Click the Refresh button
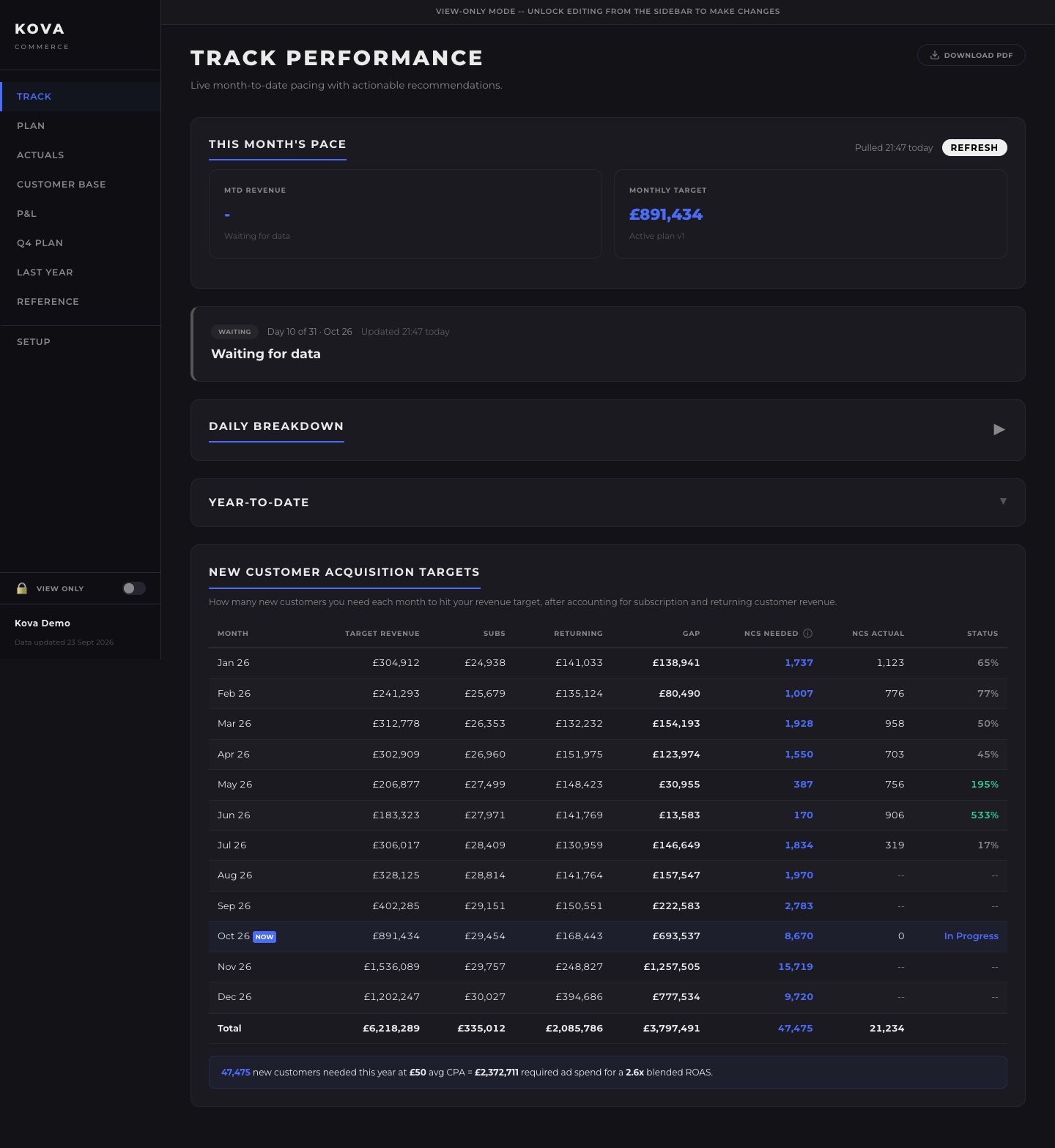 [x=974, y=147]
